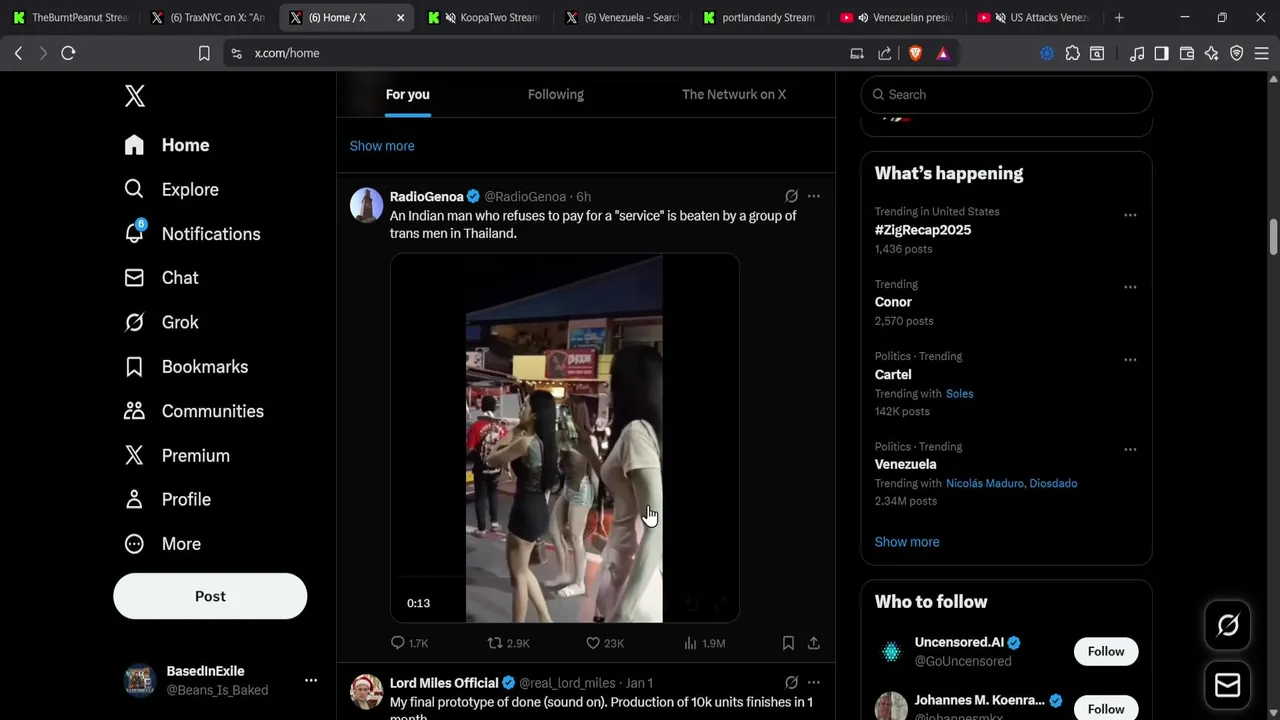
Task: Click the X search input field
Action: tap(1006, 94)
